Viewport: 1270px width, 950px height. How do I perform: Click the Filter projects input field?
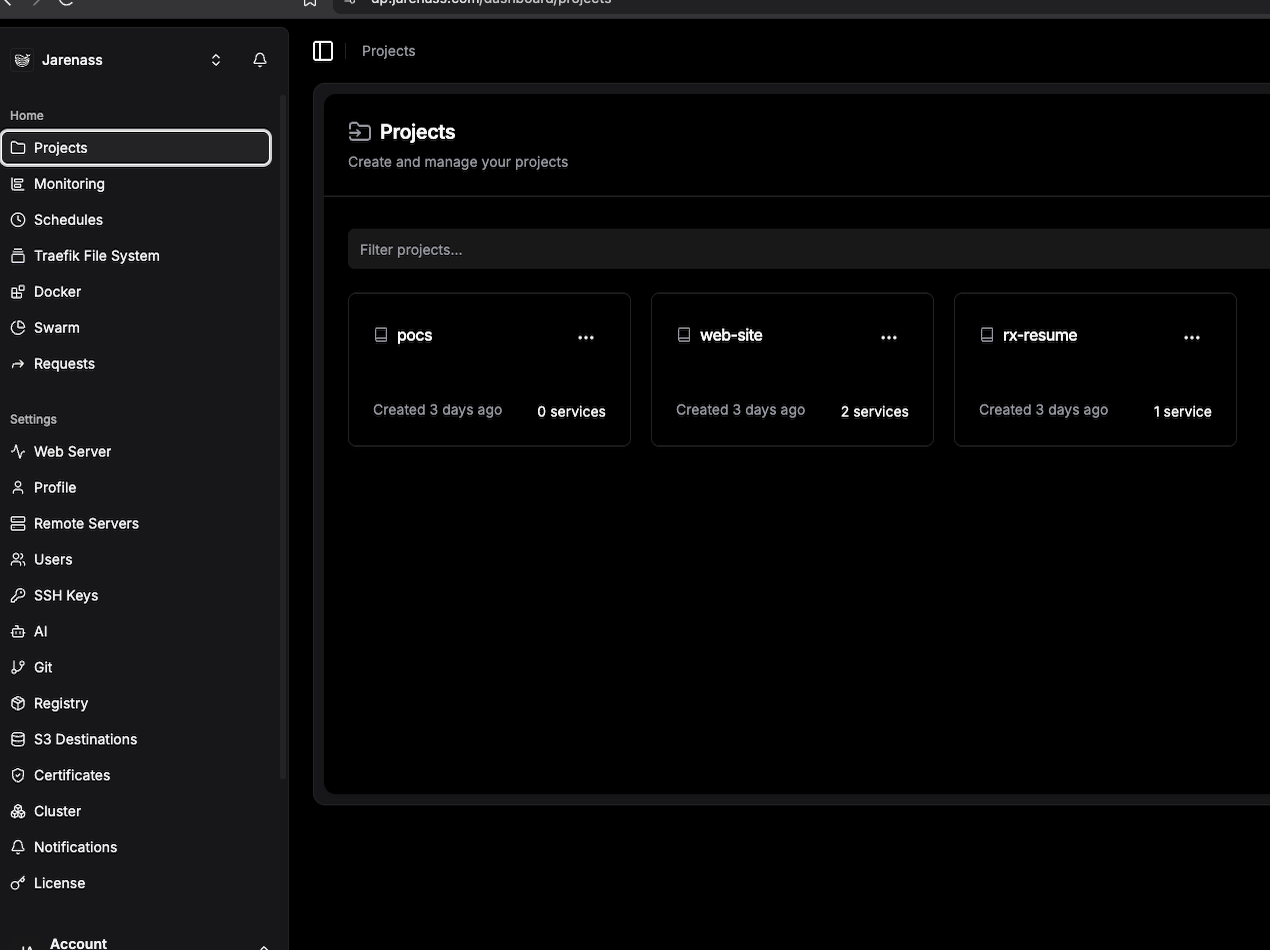[x=800, y=249]
